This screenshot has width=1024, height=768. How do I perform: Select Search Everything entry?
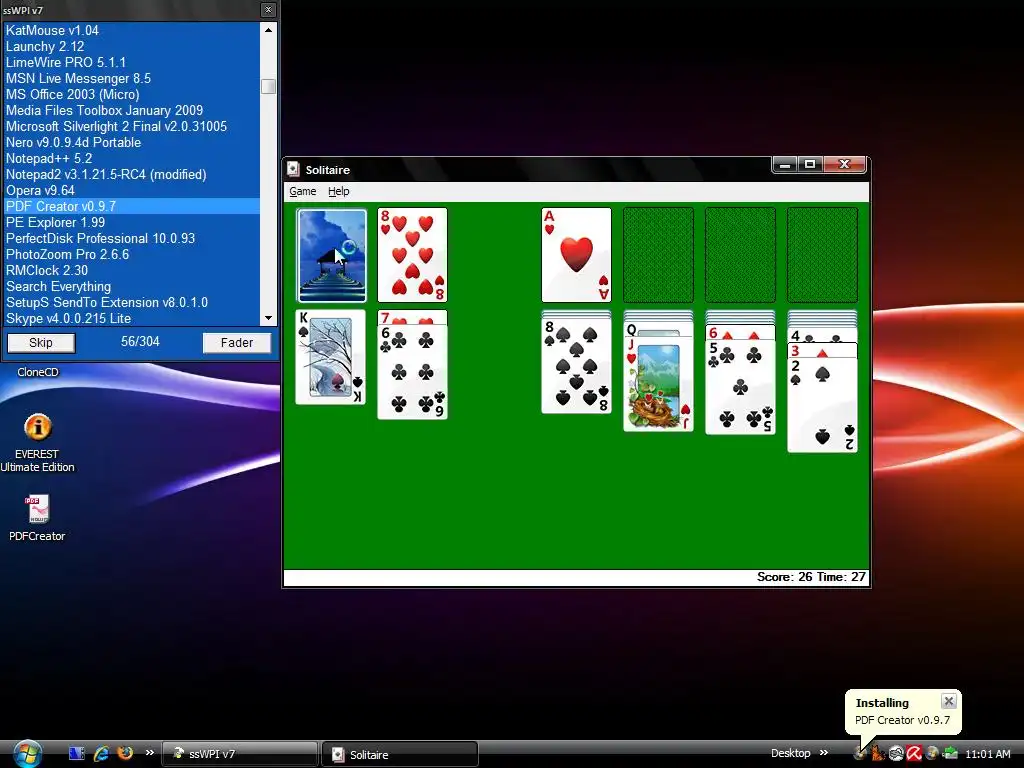132,286
